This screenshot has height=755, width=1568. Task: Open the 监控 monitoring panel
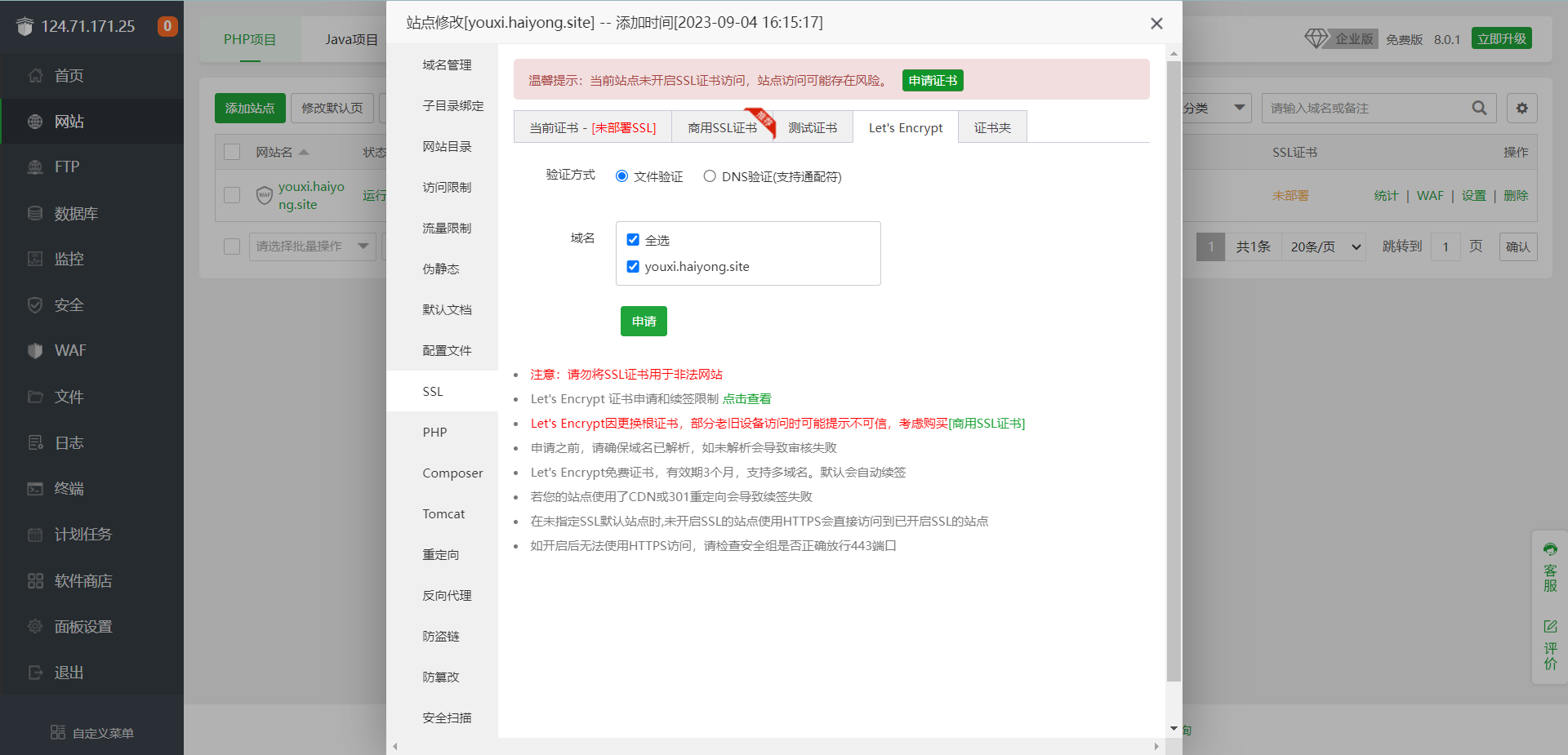(x=69, y=259)
